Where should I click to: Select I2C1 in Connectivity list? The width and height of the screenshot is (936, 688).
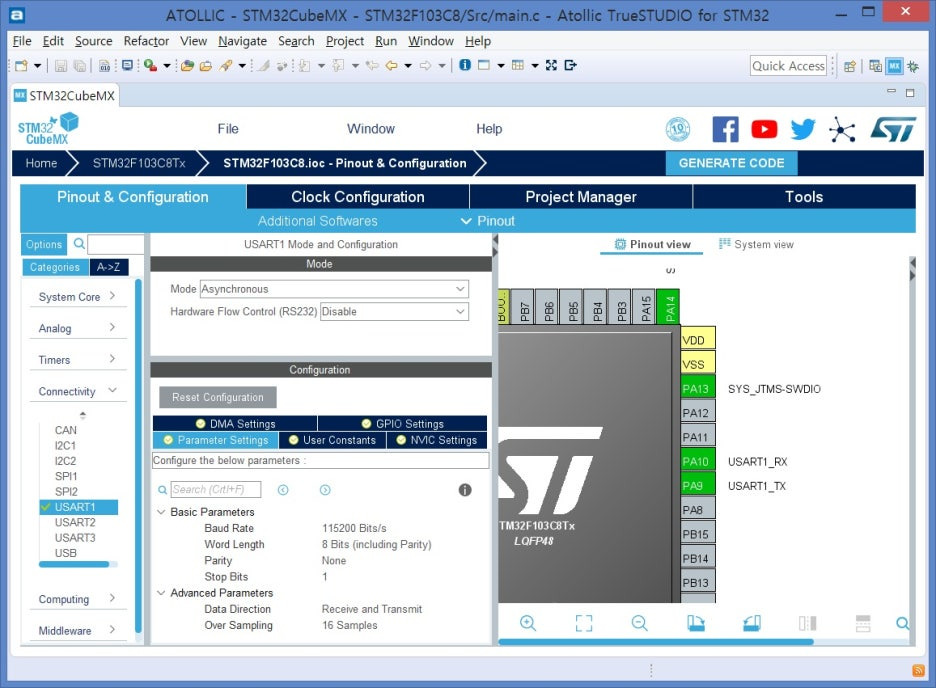click(x=66, y=445)
